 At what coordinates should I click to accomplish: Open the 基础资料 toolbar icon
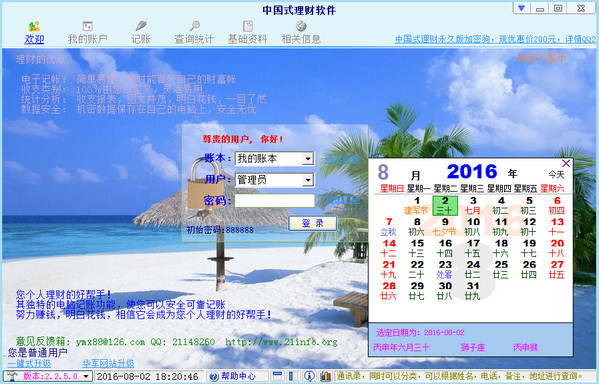point(248,26)
